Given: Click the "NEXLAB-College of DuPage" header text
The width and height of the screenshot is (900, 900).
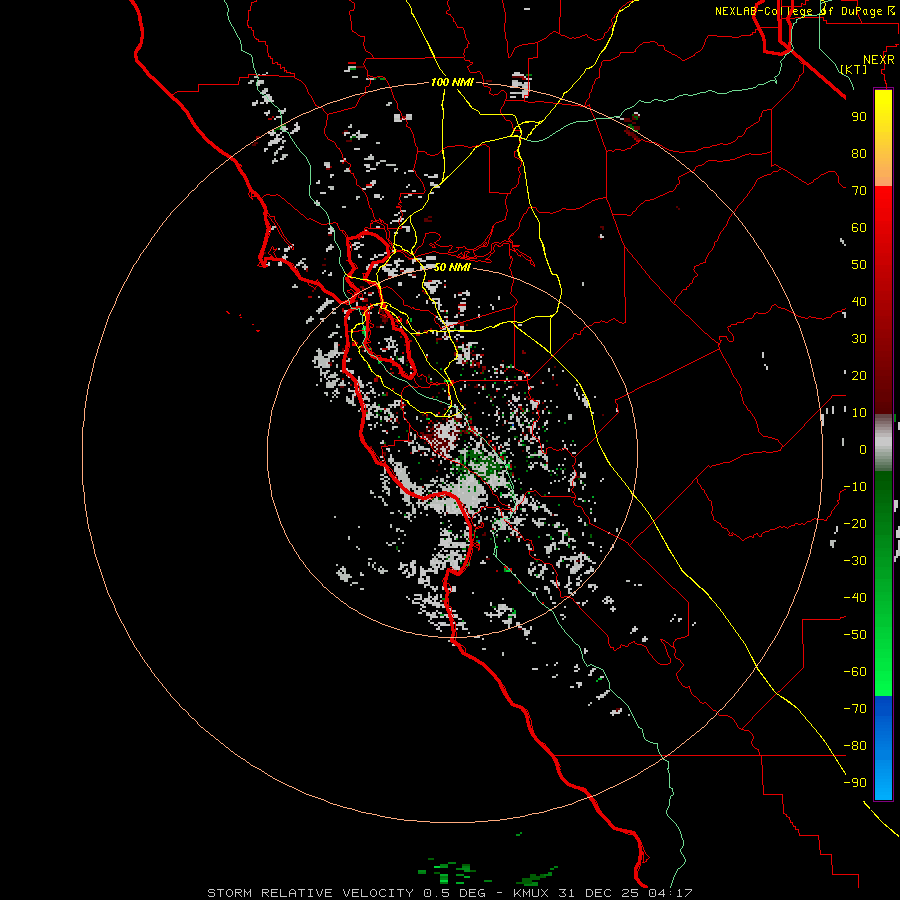Looking at the screenshot, I should point(800,11).
